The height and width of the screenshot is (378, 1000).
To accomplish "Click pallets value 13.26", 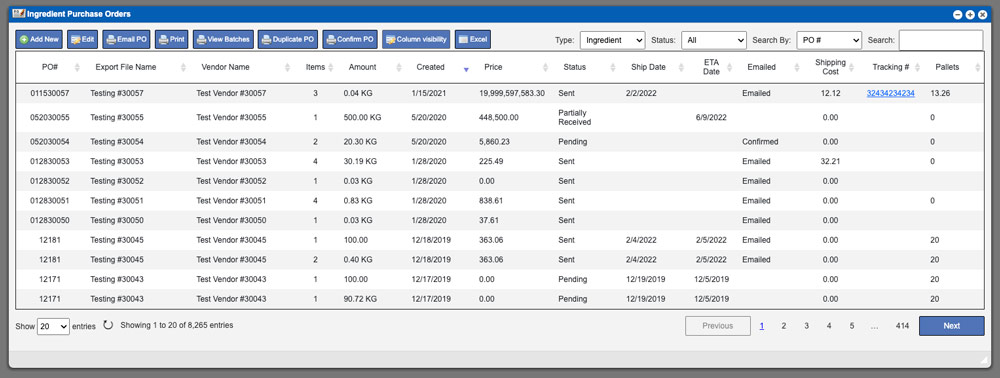I will pos(940,93).
